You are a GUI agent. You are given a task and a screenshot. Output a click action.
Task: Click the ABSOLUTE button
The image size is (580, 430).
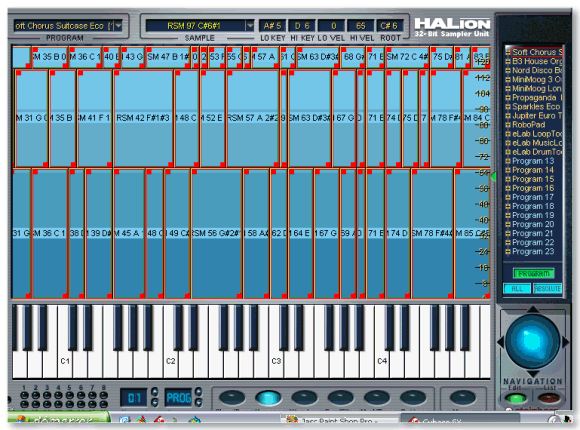(x=547, y=289)
